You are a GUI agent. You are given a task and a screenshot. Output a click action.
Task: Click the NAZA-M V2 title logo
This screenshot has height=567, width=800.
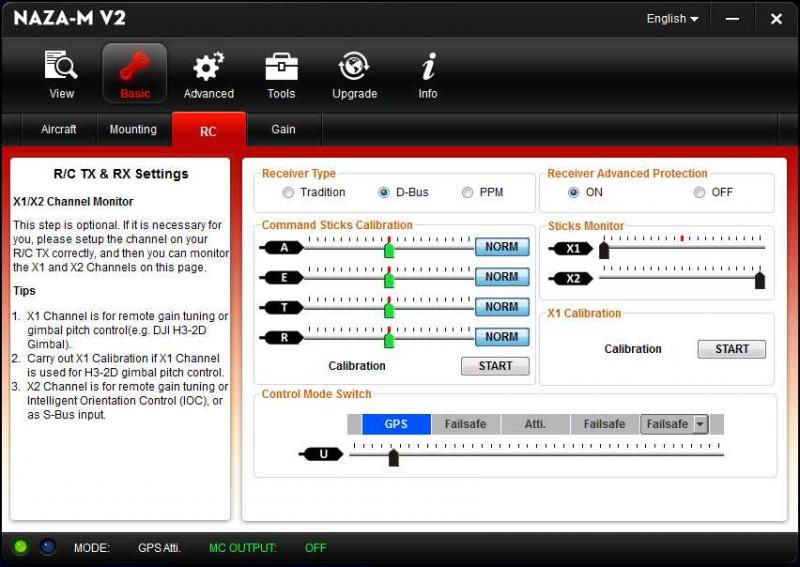69,18
